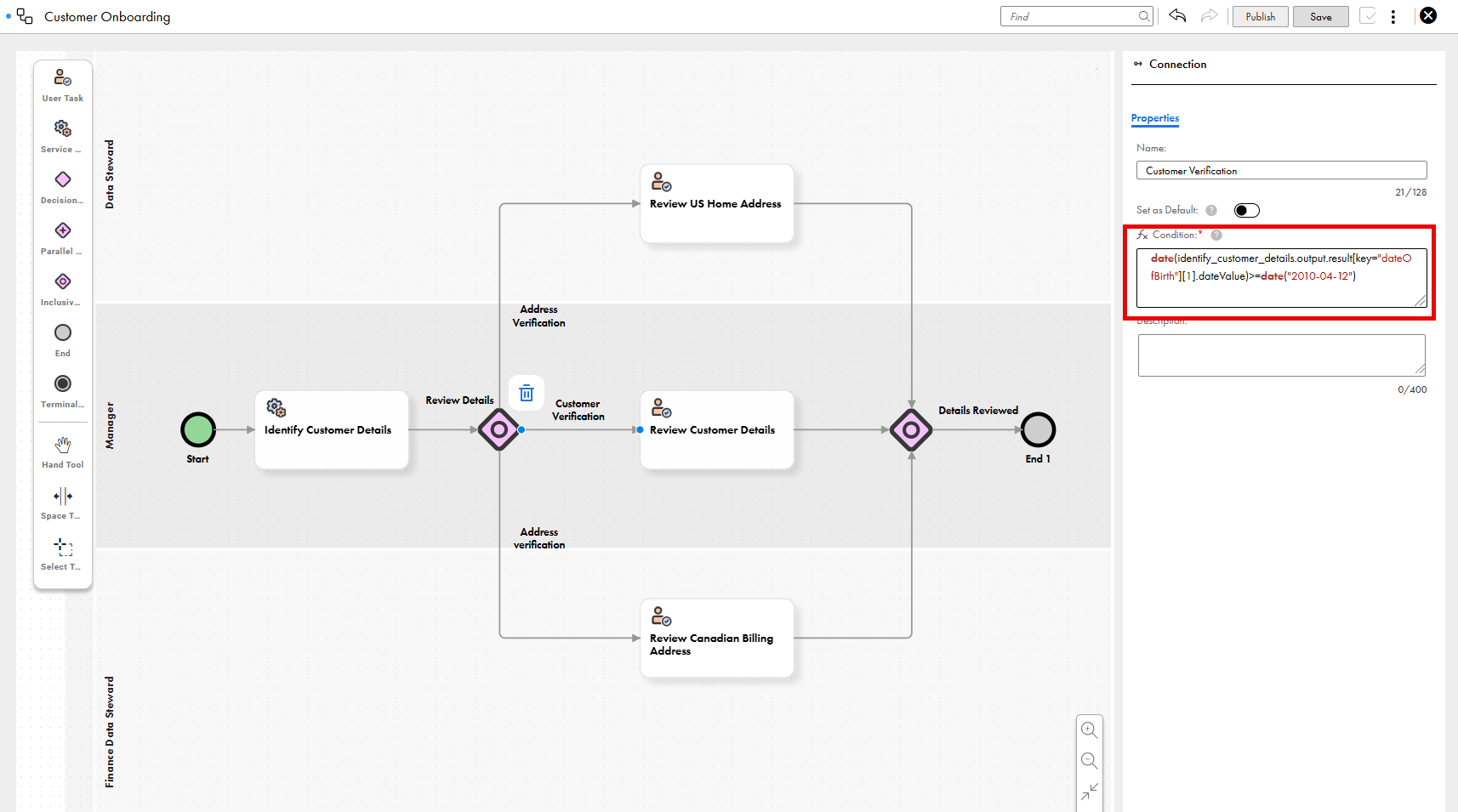Click the Publish button

[1260, 16]
